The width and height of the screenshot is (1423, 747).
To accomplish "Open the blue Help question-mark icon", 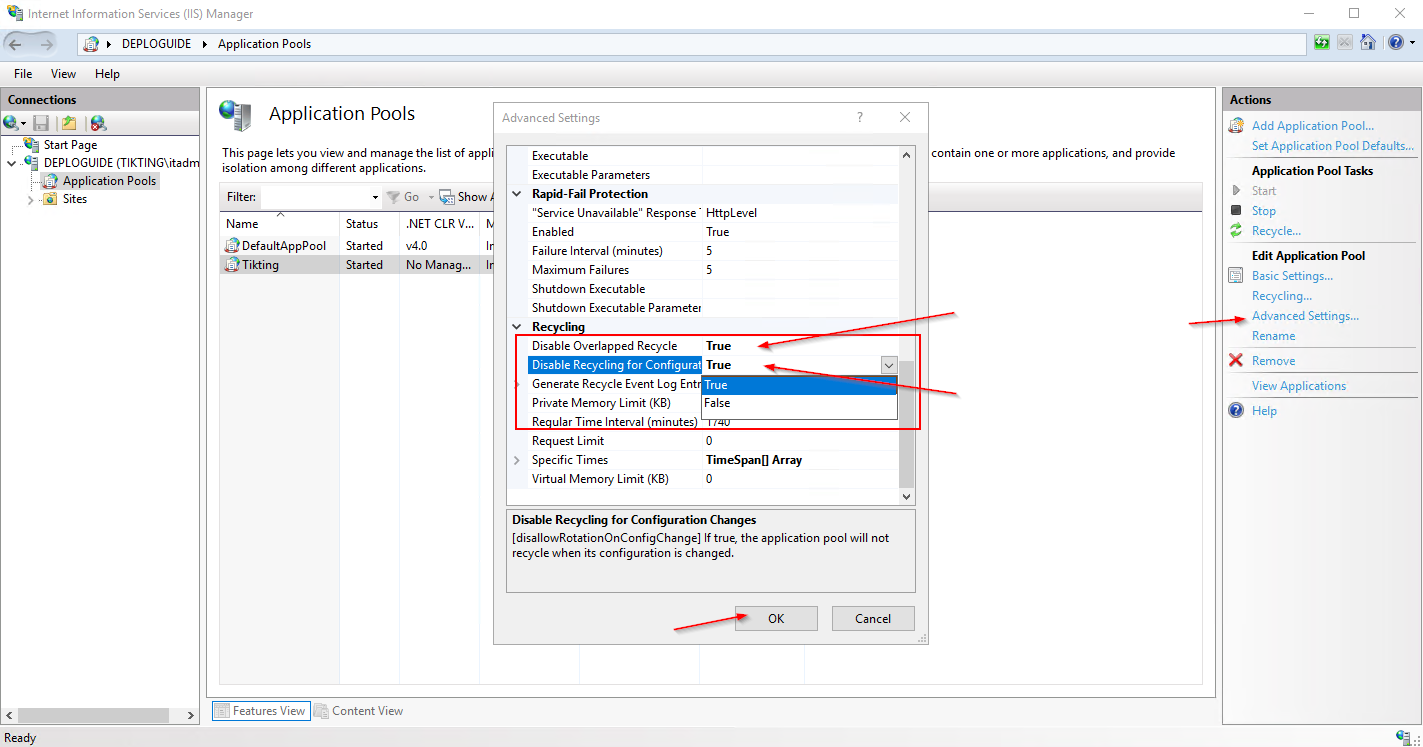I will (1396, 43).
